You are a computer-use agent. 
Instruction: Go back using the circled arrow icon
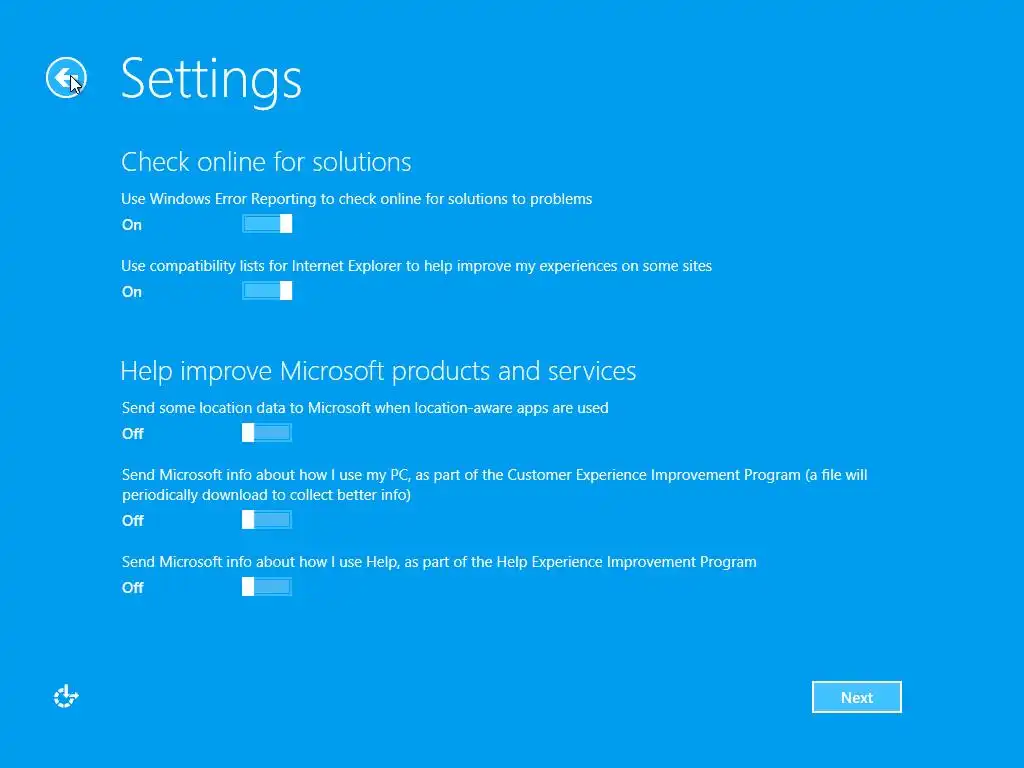pyautogui.click(x=66, y=77)
